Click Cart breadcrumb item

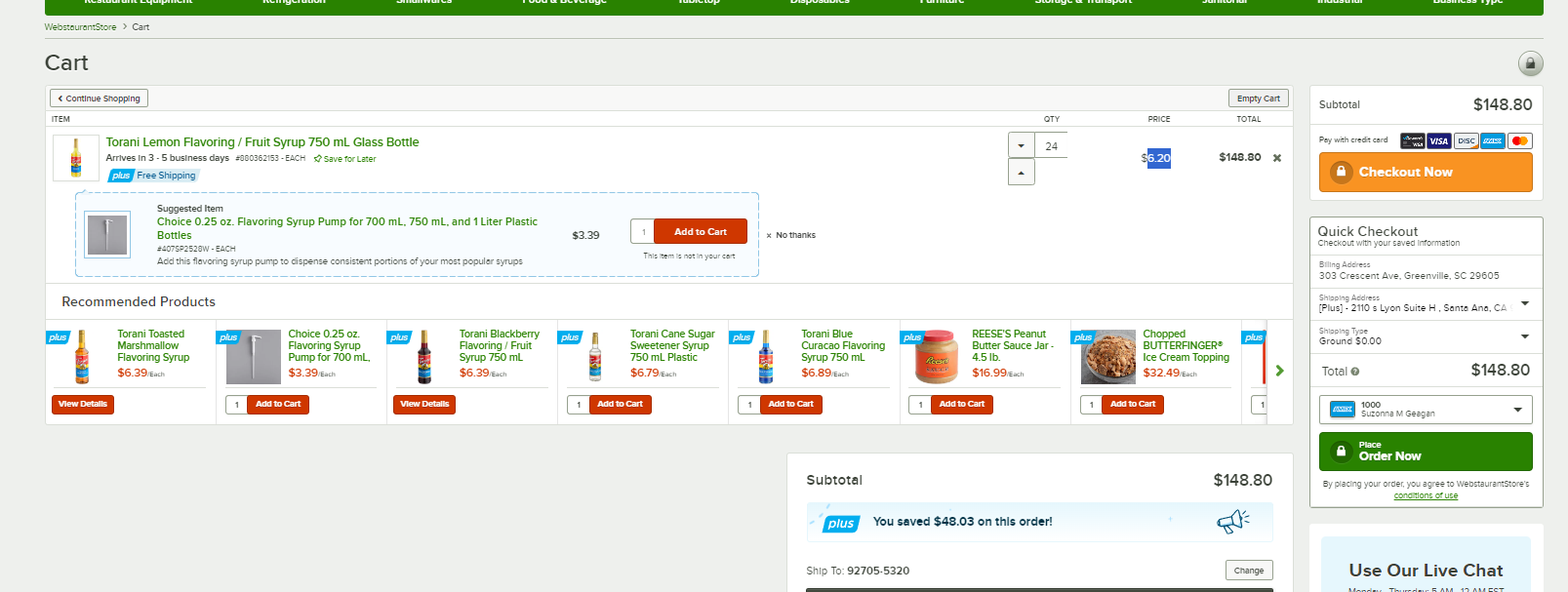pyautogui.click(x=141, y=27)
